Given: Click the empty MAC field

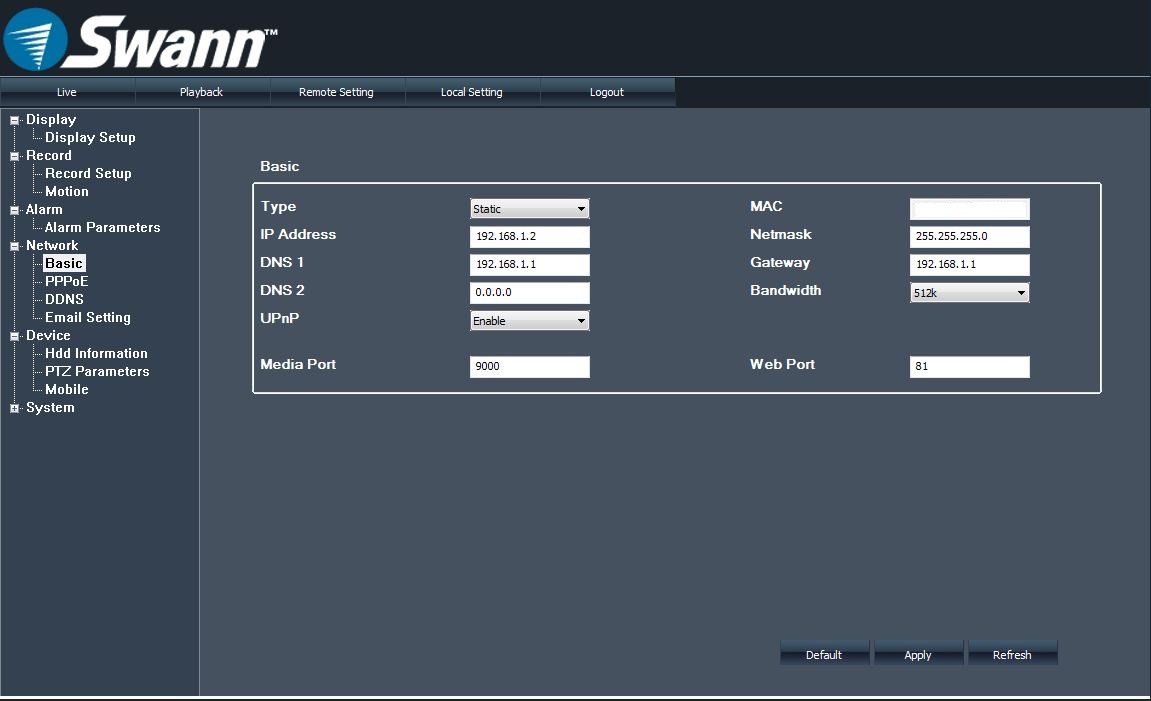Looking at the screenshot, I should coord(969,208).
